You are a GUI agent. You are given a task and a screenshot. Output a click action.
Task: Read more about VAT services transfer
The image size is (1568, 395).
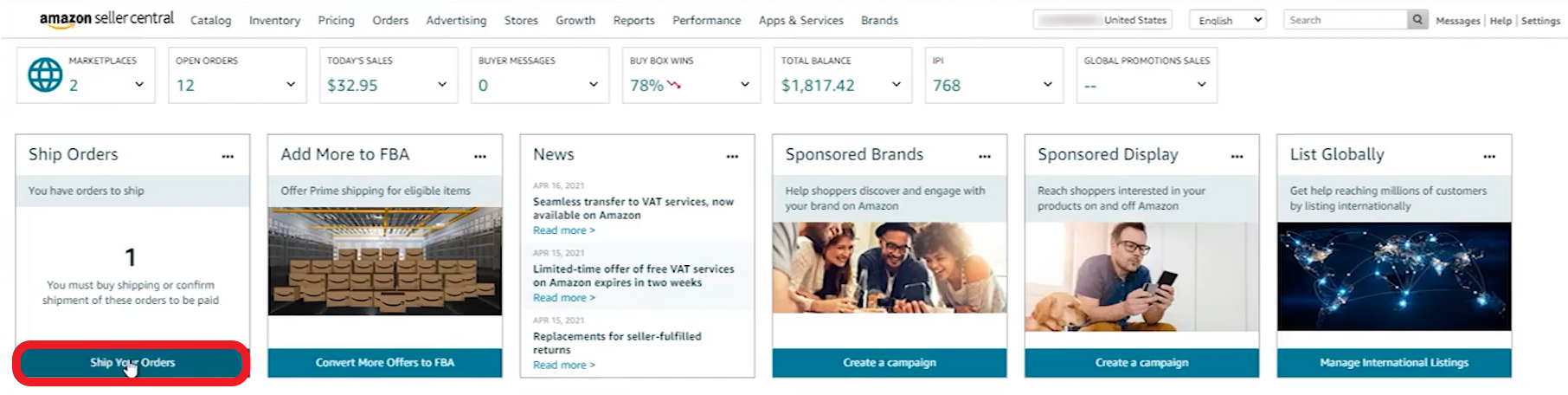(x=564, y=230)
